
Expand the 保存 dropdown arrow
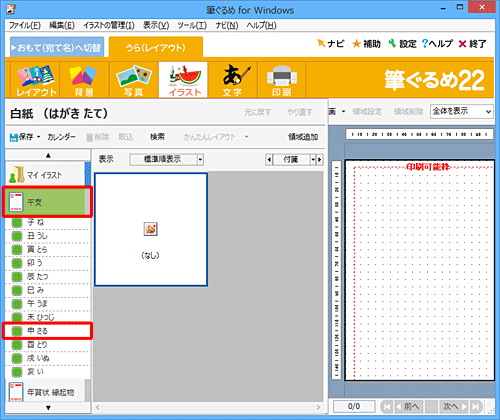pyautogui.click(x=39, y=137)
